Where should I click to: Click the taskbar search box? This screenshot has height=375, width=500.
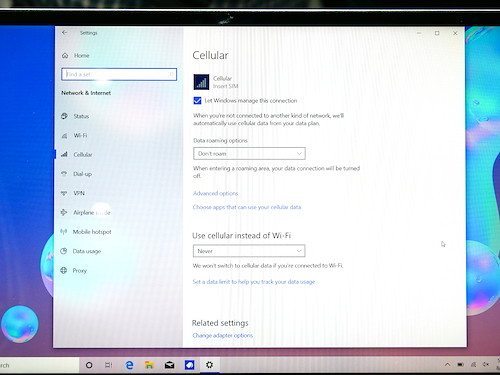(39, 365)
